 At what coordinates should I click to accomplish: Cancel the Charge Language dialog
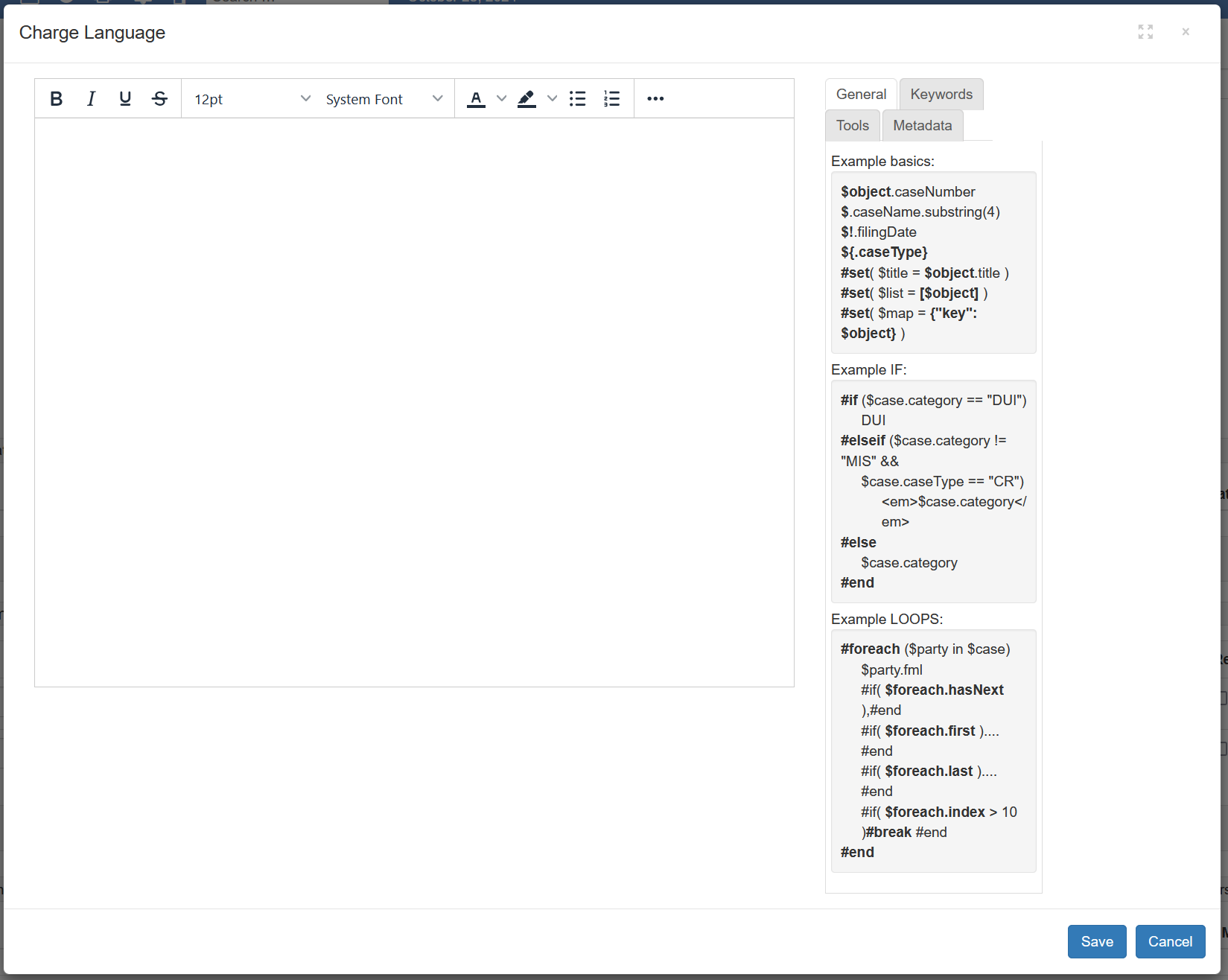(x=1170, y=941)
